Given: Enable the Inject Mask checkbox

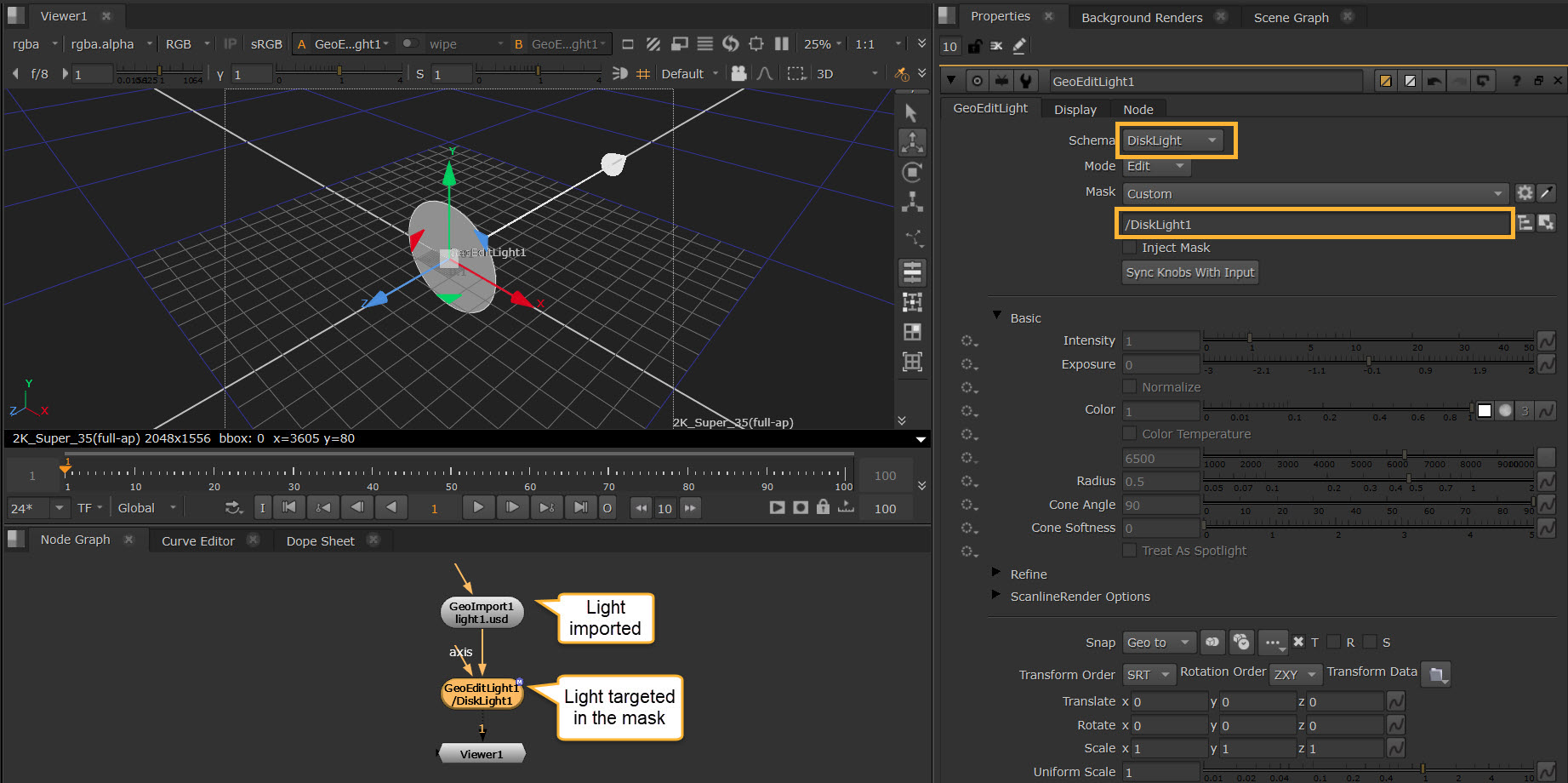Looking at the screenshot, I should click(x=1129, y=248).
